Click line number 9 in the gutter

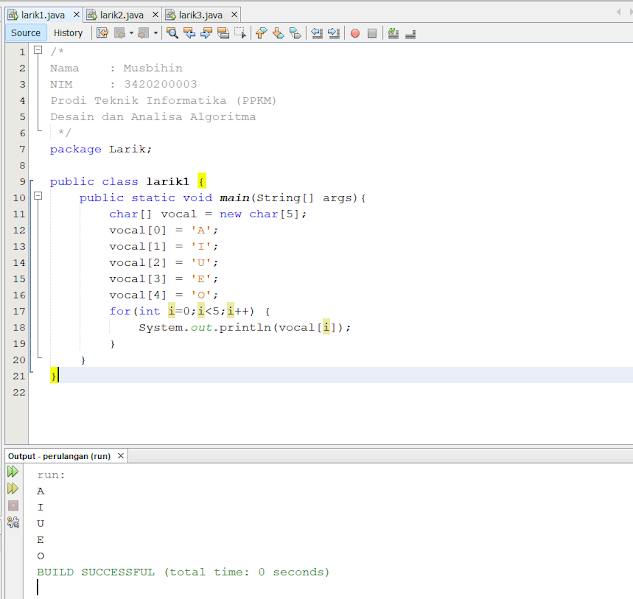(x=23, y=182)
